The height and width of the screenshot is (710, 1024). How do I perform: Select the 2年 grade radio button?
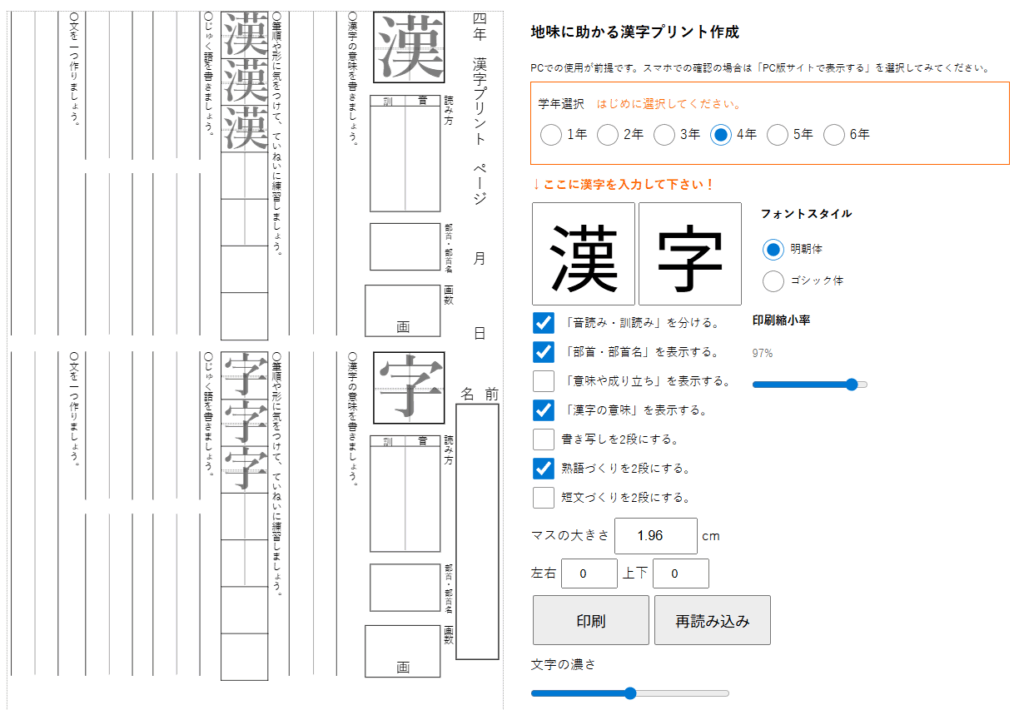pos(608,135)
